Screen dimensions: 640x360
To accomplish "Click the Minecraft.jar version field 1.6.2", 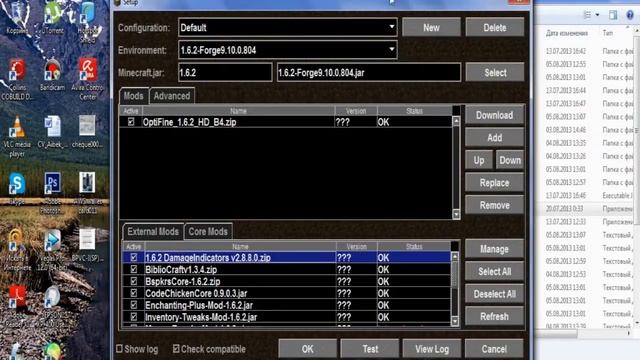I will [x=225, y=72].
